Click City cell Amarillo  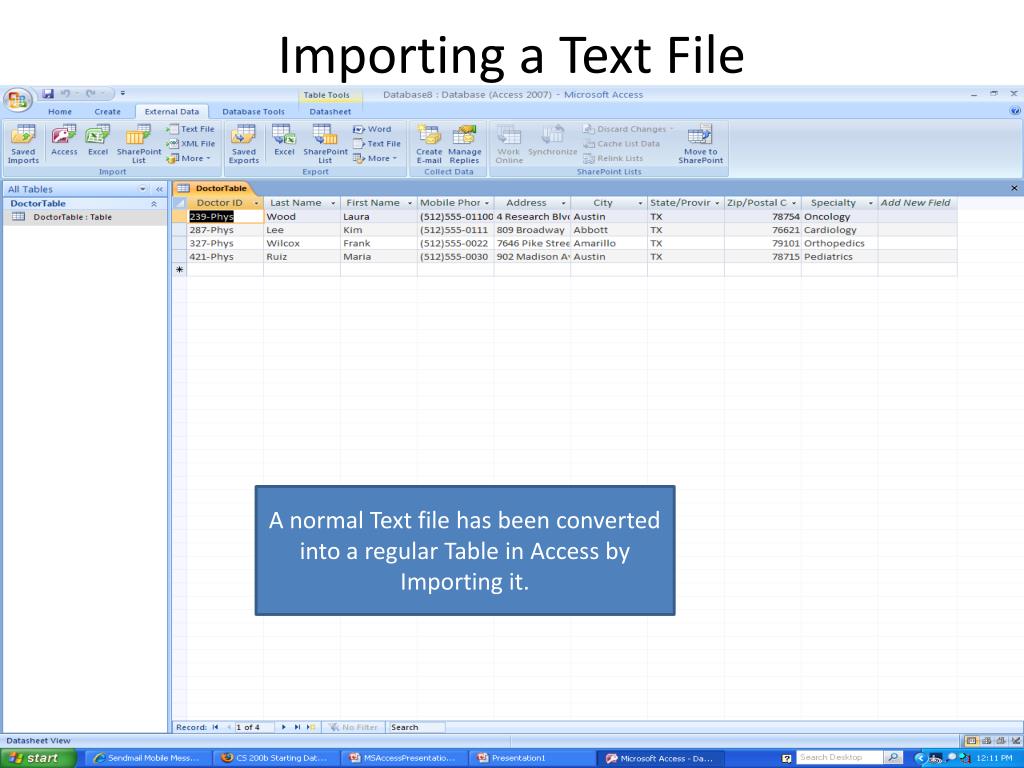tap(609, 244)
